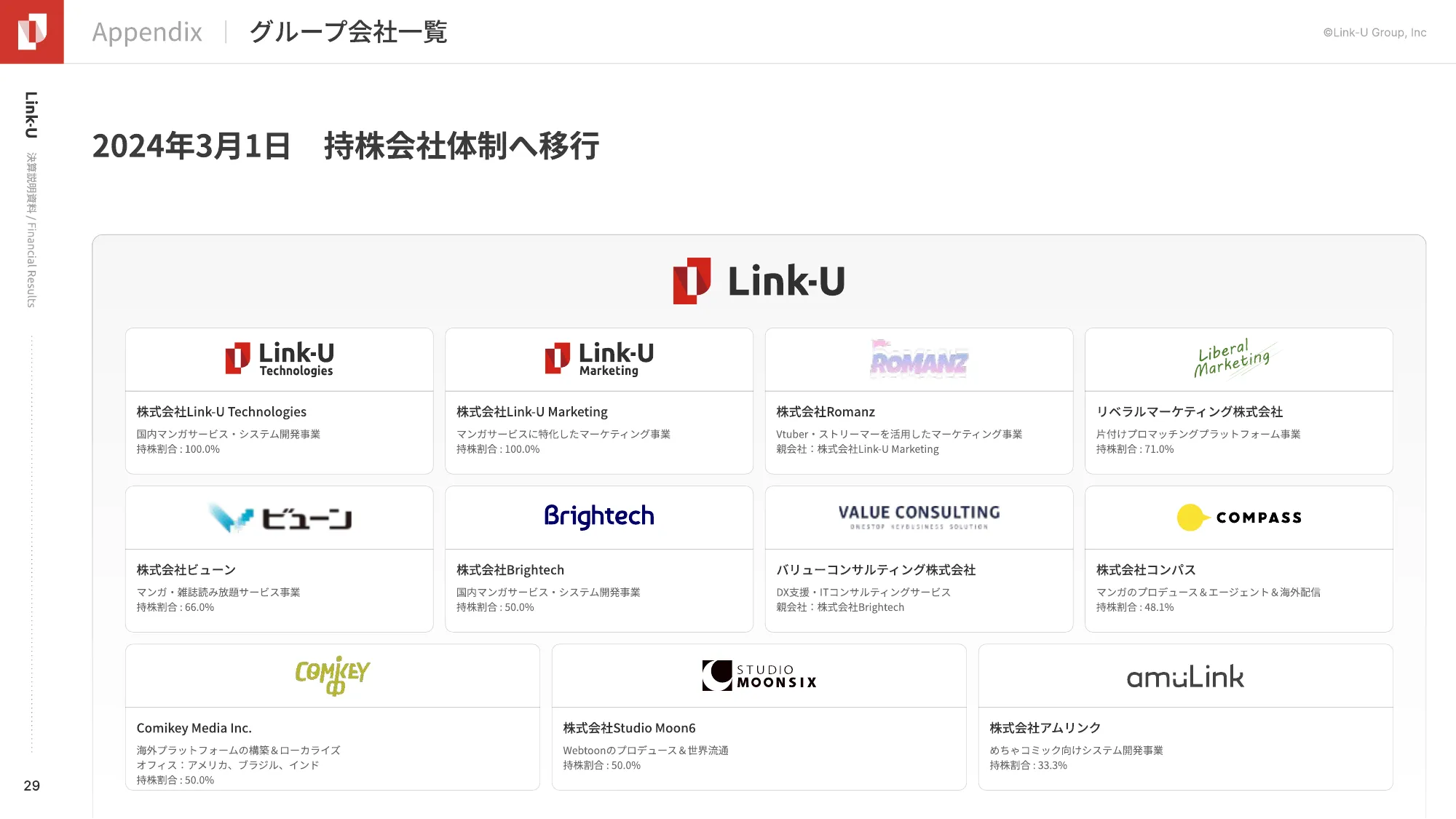
Task: Click the red Link-U logo in top-left corner
Action: coord(32,32)
